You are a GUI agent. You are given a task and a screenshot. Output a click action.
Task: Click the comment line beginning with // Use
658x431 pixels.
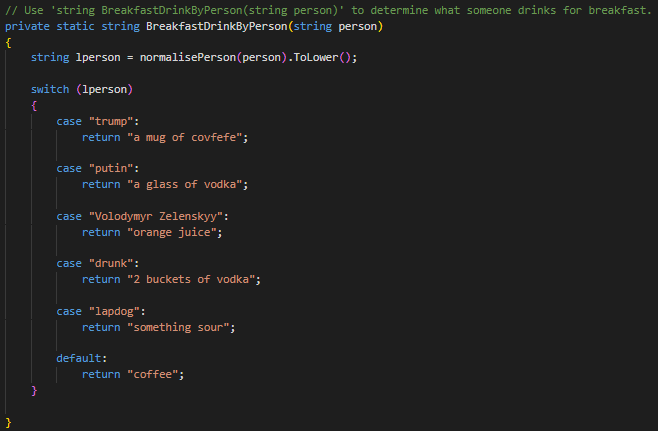tap(328, 10)
